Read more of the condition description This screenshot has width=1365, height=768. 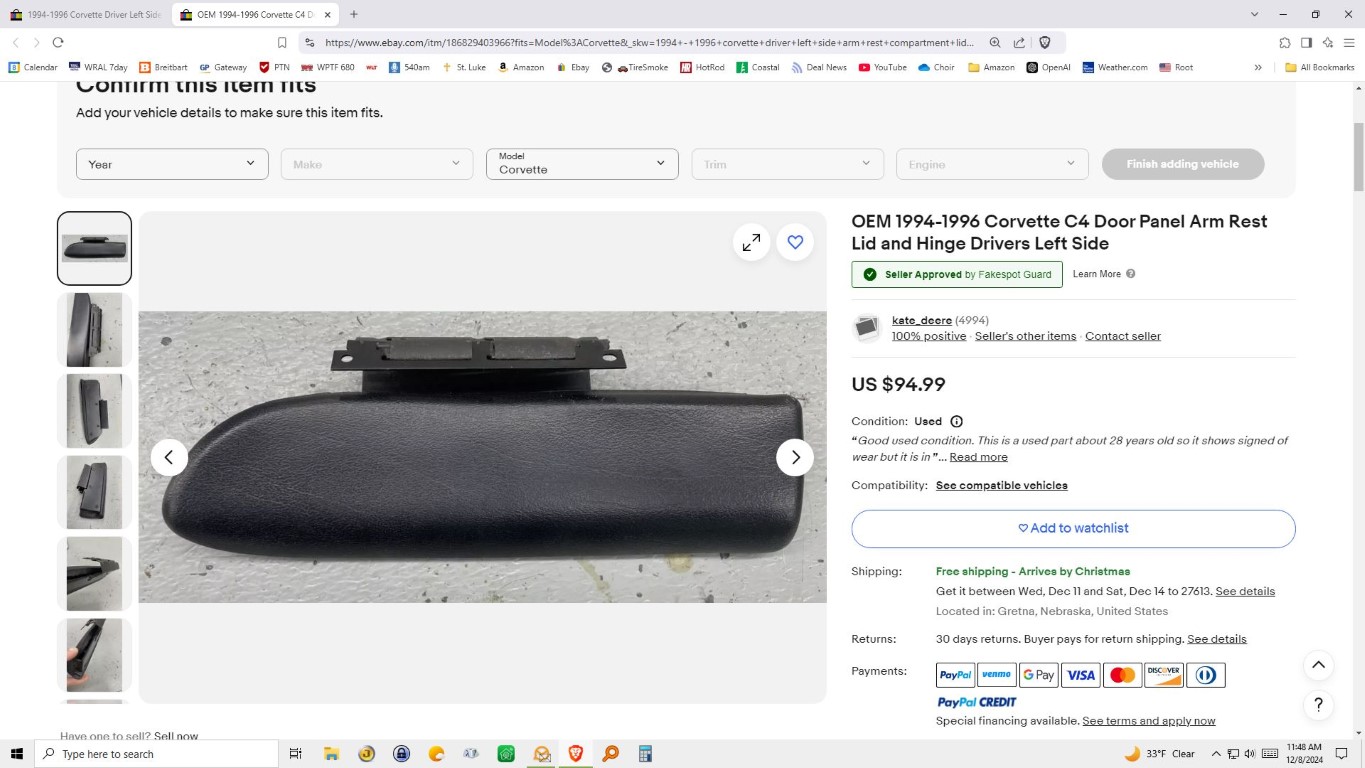[978, 457]
